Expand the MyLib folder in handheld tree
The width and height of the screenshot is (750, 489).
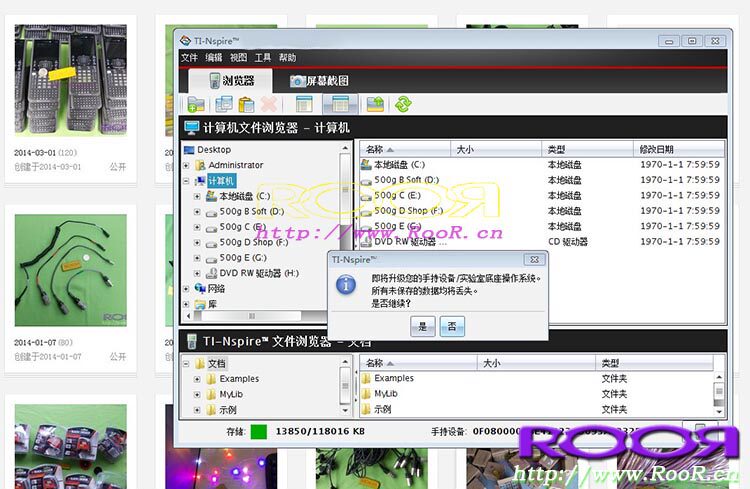click(197, 394)
